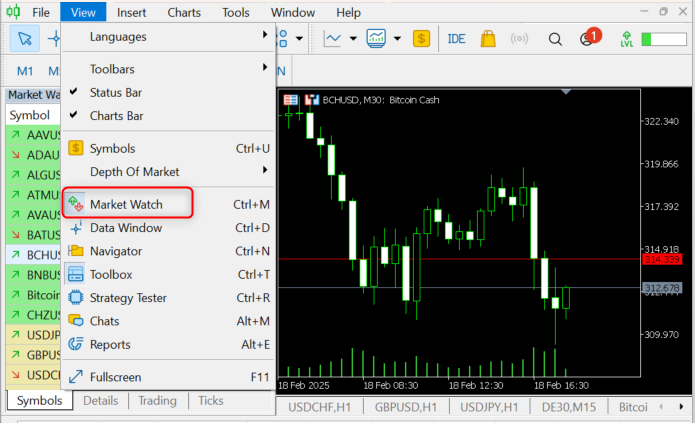Select the BNBUS row in Market Watch
The width and height of the screenshot is (695, 423).
coord(33,275)
